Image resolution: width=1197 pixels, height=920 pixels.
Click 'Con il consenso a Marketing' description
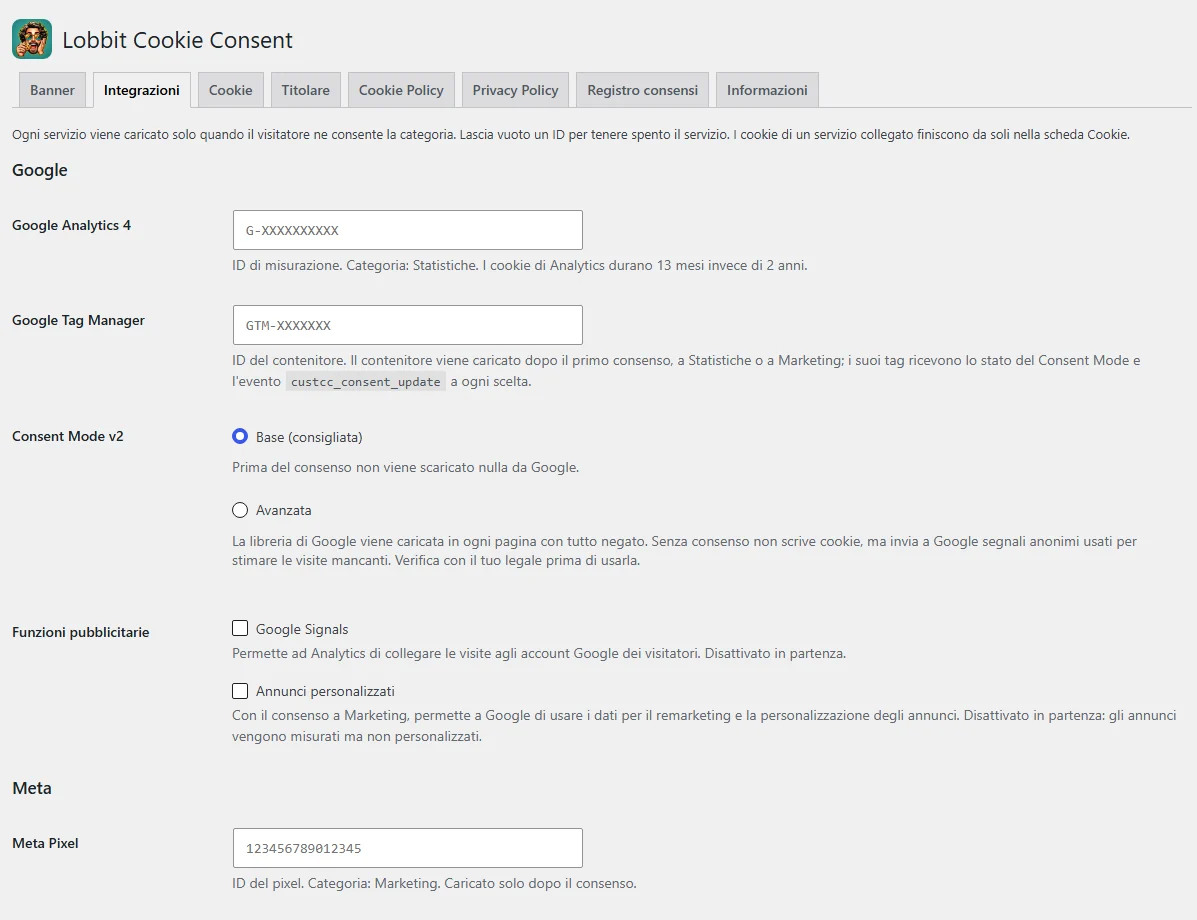[704, 726]
